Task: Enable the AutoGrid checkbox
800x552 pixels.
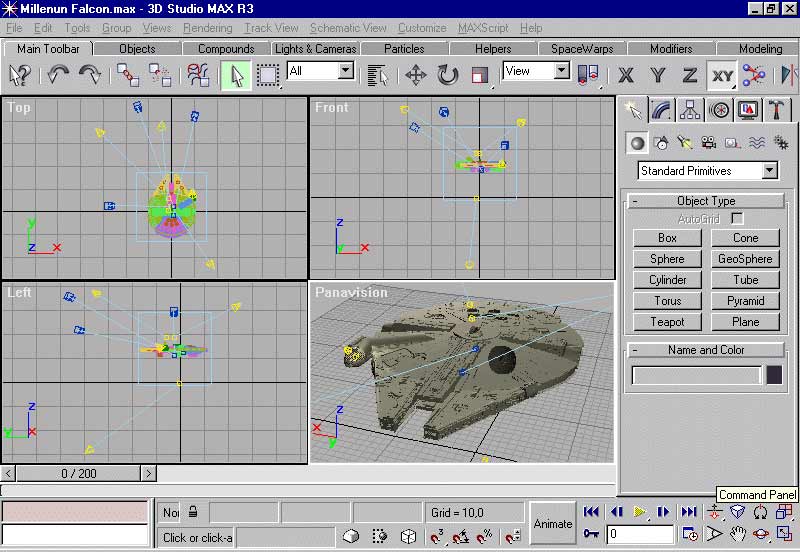Action: tap(737, 217)
